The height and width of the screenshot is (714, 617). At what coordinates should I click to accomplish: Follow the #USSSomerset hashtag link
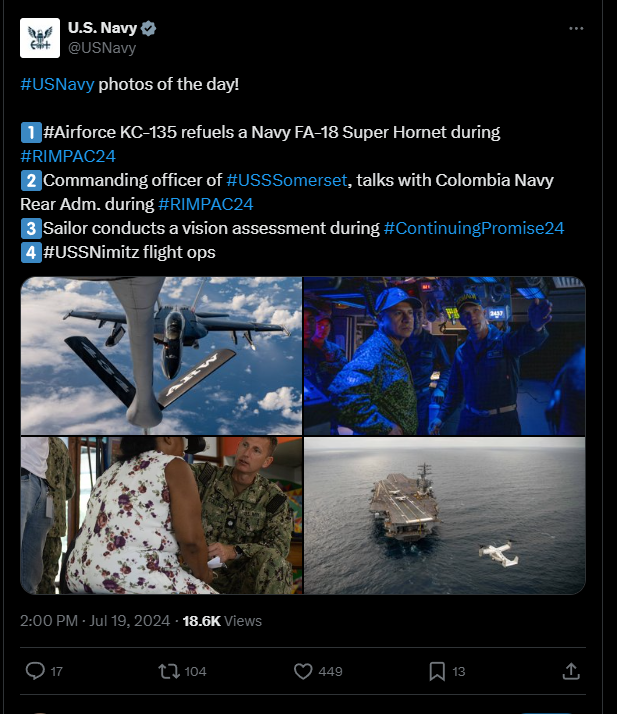287,180
